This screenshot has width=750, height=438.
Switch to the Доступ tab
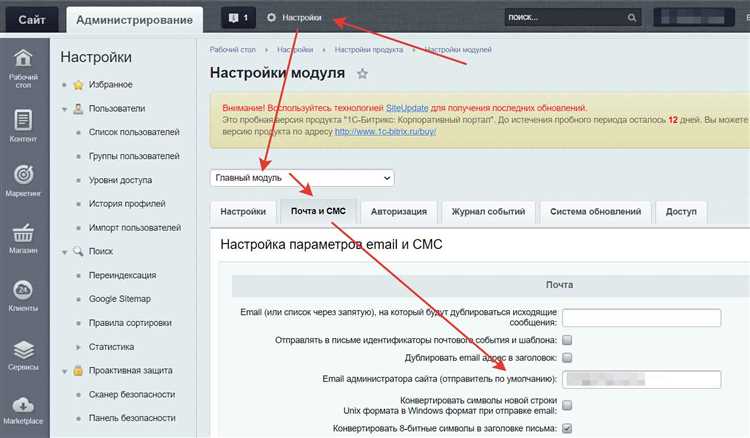[x=681, y=212]
